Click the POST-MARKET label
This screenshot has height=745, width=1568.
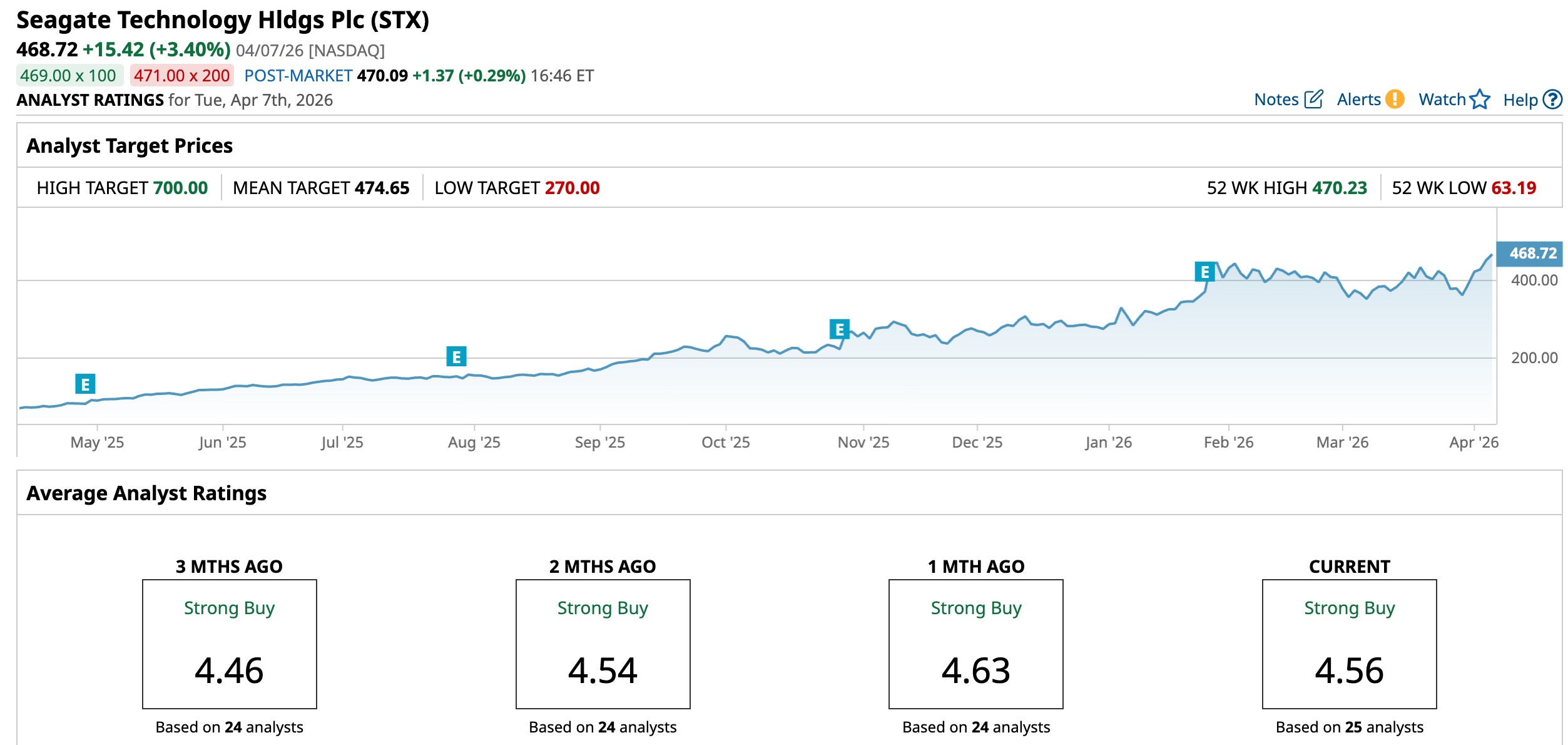tap(298, 76)
